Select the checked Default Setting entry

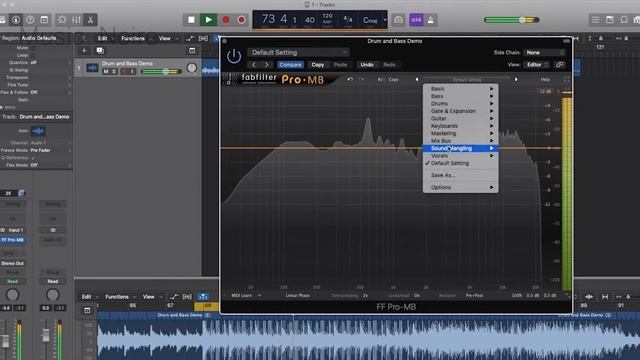[460, 163]
